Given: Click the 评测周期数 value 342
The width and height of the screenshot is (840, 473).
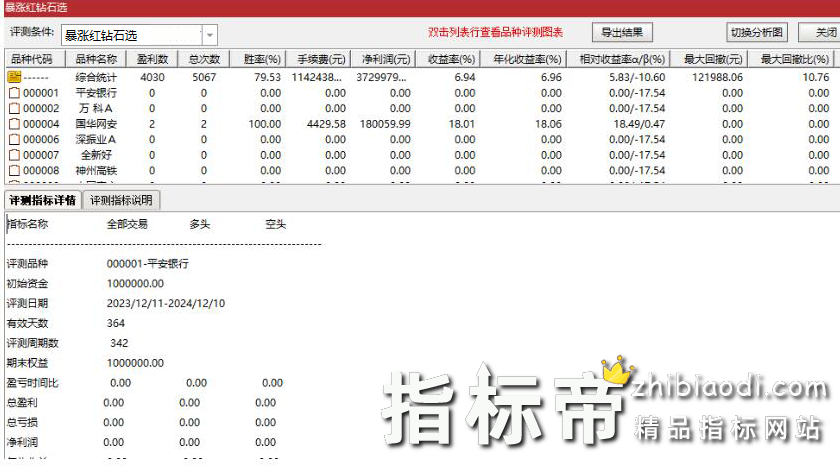Looking at the screenshot, I should (x=119, y=343).
